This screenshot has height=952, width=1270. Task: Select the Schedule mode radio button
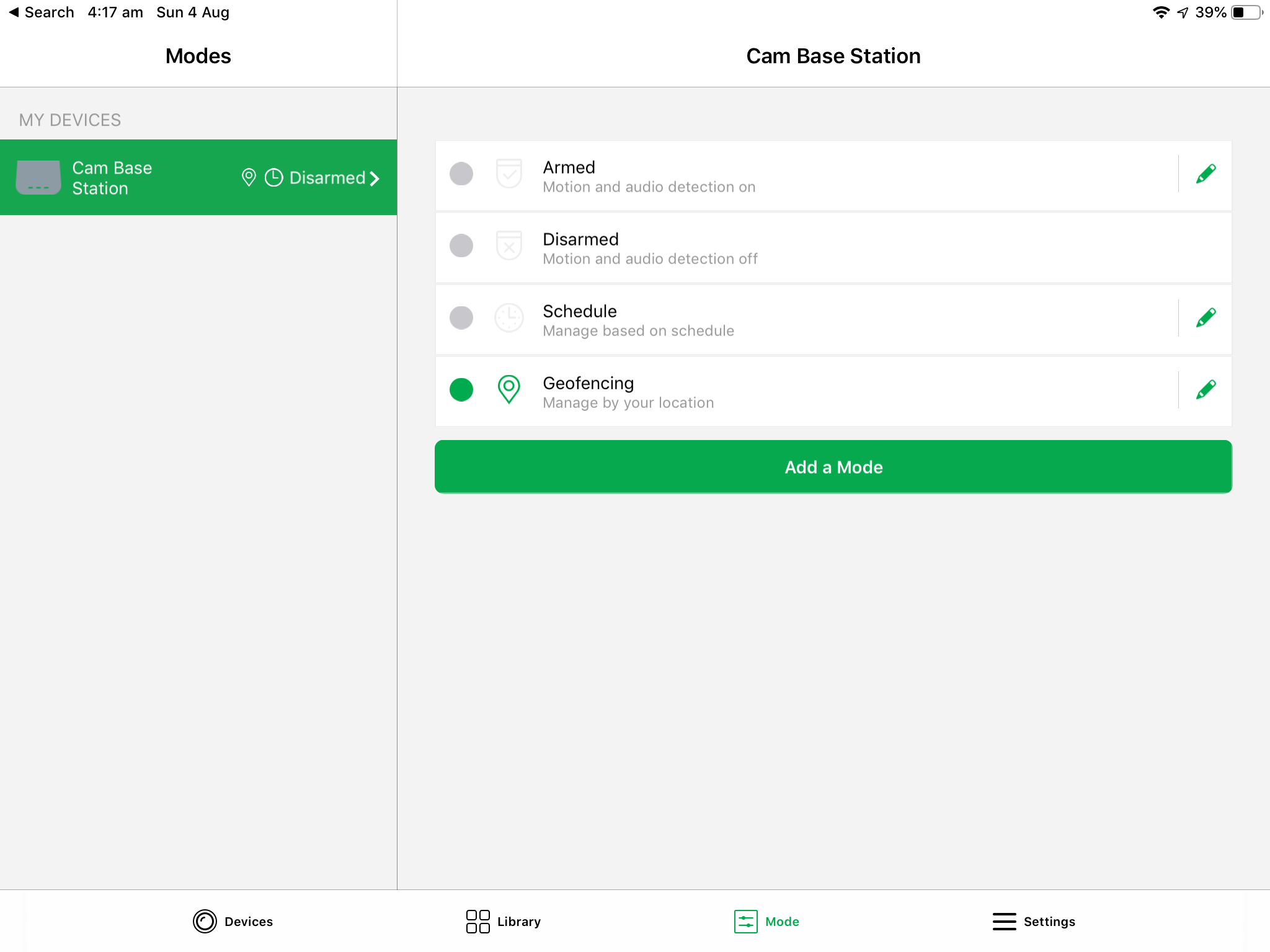click(x=461, y=317)
